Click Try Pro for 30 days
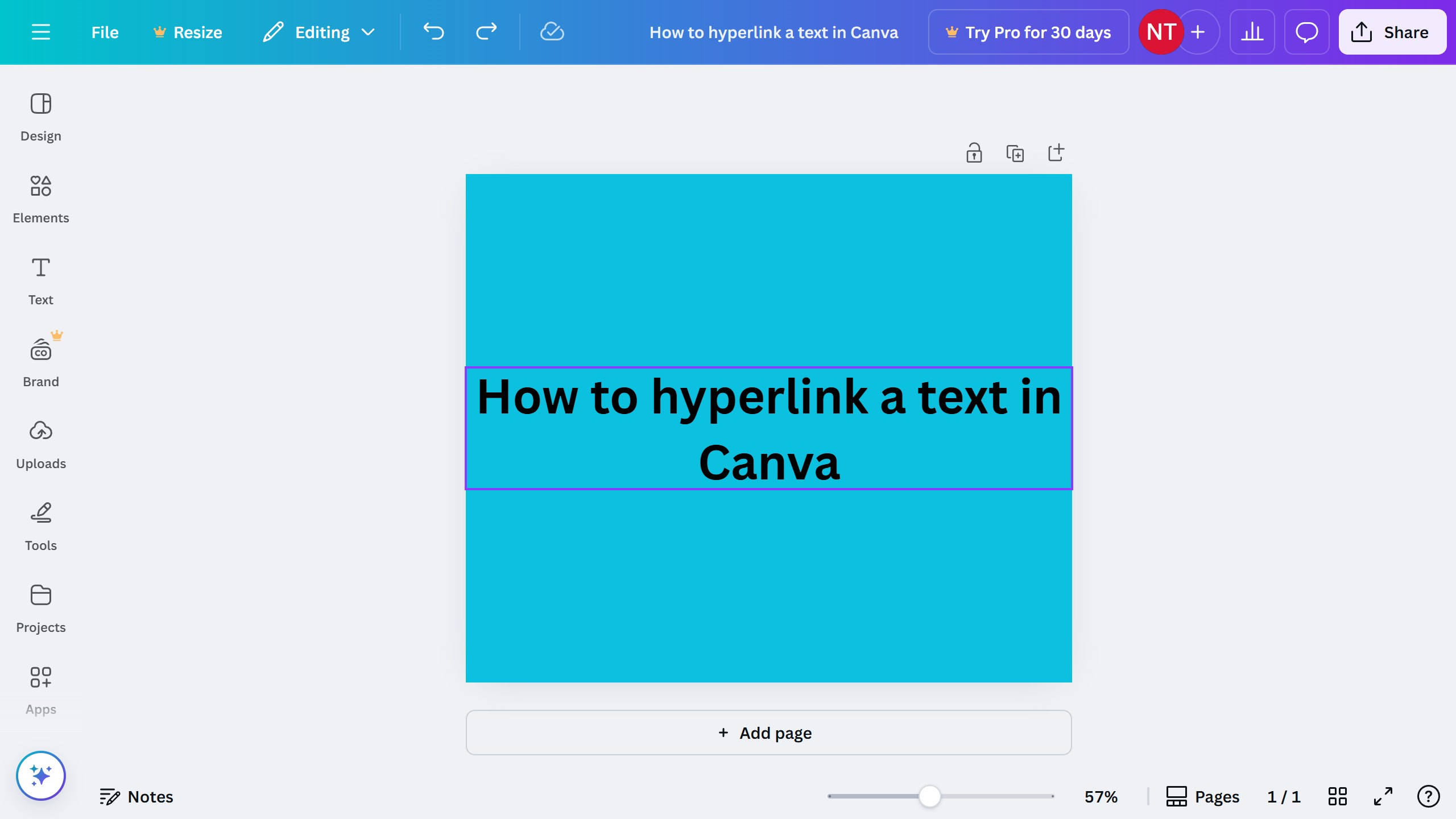This screenshot has height=819, width=1456. [1028, 32]
